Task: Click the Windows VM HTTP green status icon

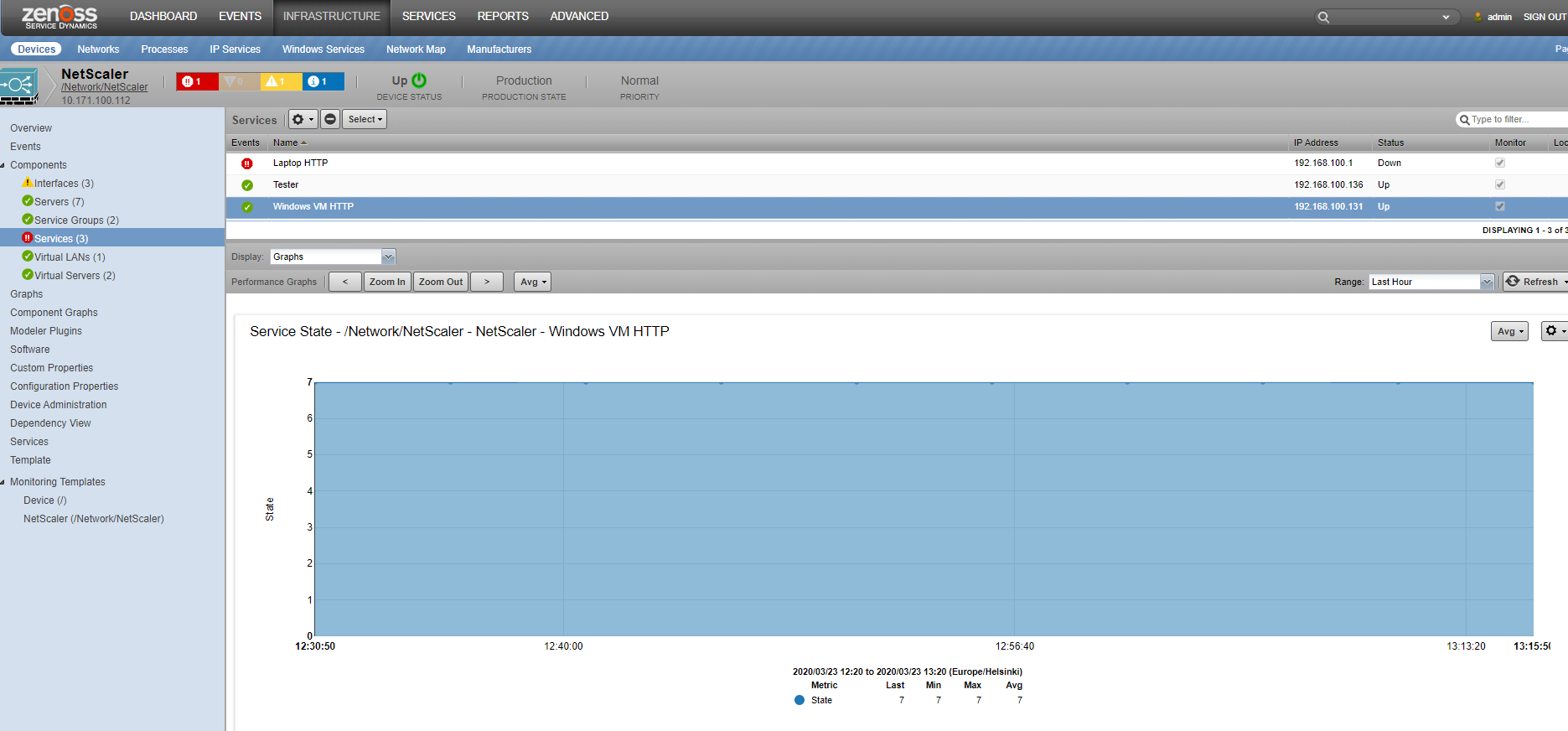Action: click(x=247, y=207)
